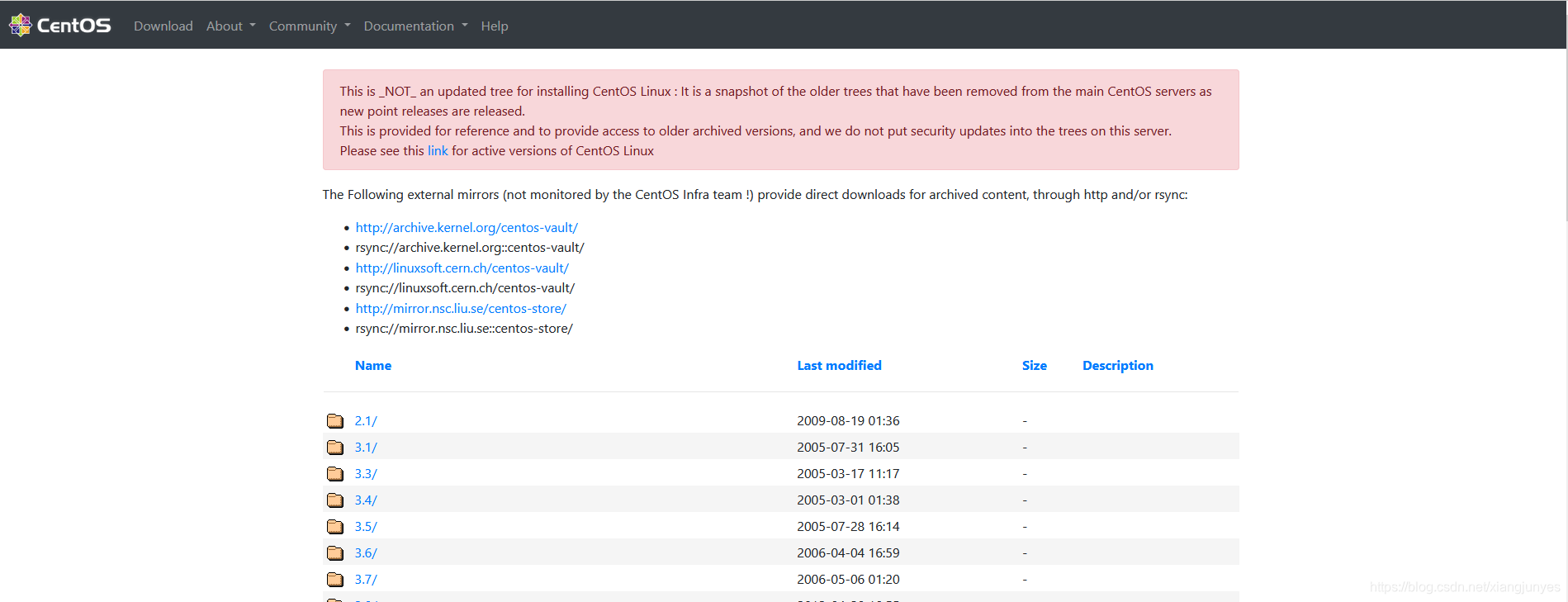The image size is (1568, 602).
Task: Open the 3.6/ directory
Action: (366, 553)
